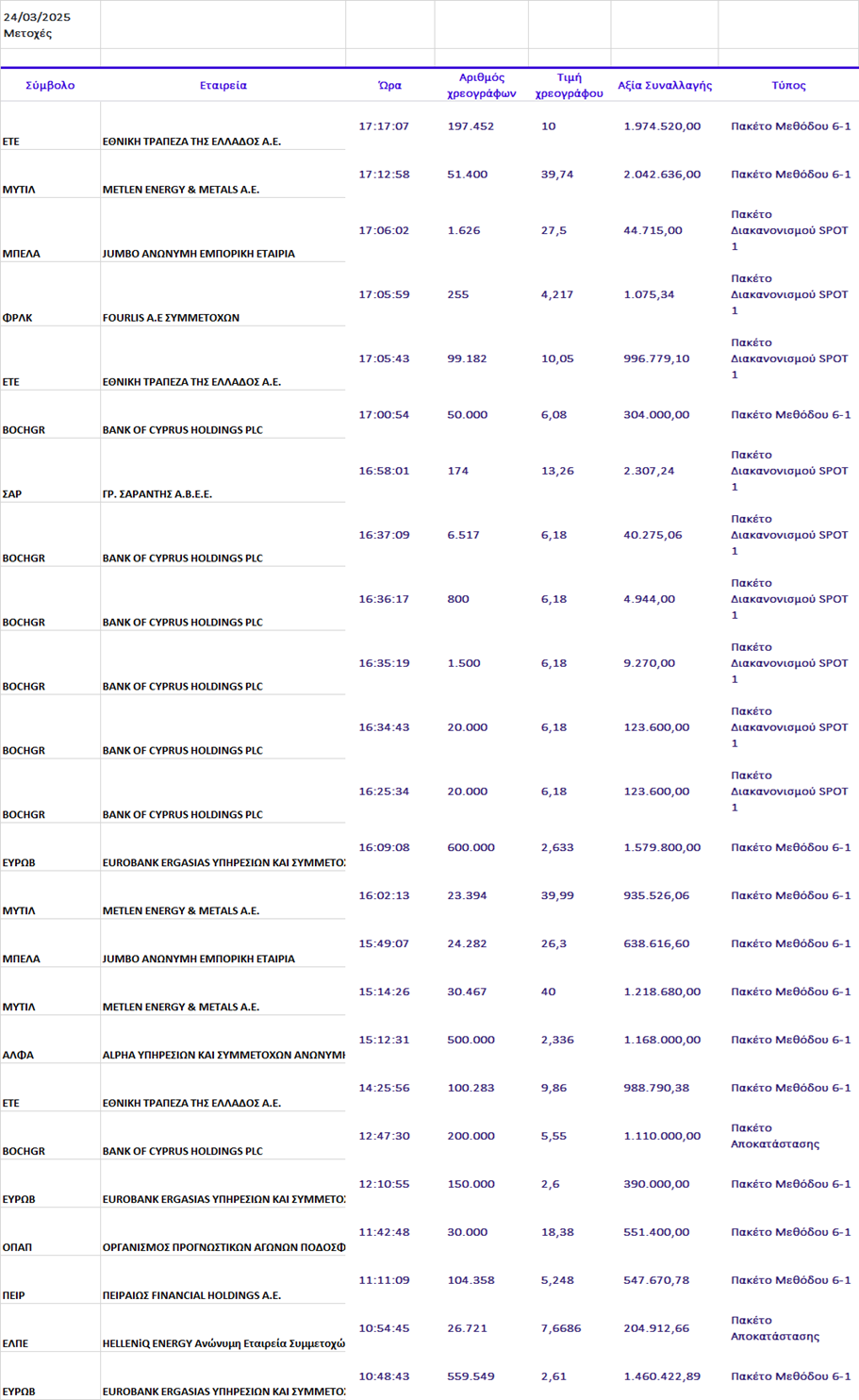Select the date cell 24/03/2025

pos(37,17)
